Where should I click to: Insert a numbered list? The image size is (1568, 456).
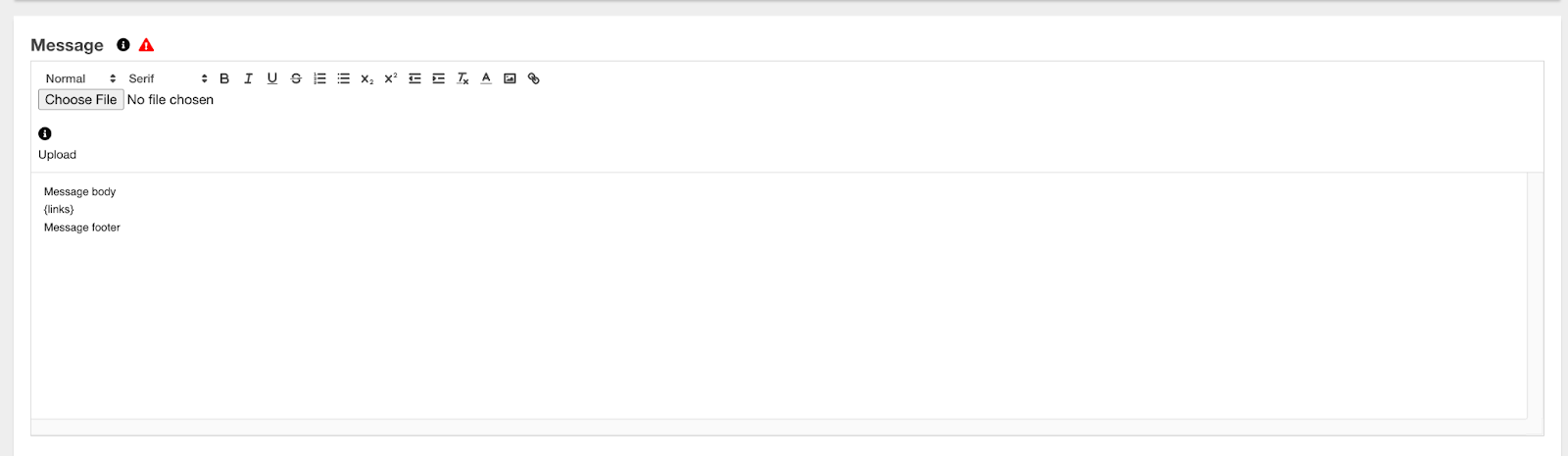click(319, 78)
